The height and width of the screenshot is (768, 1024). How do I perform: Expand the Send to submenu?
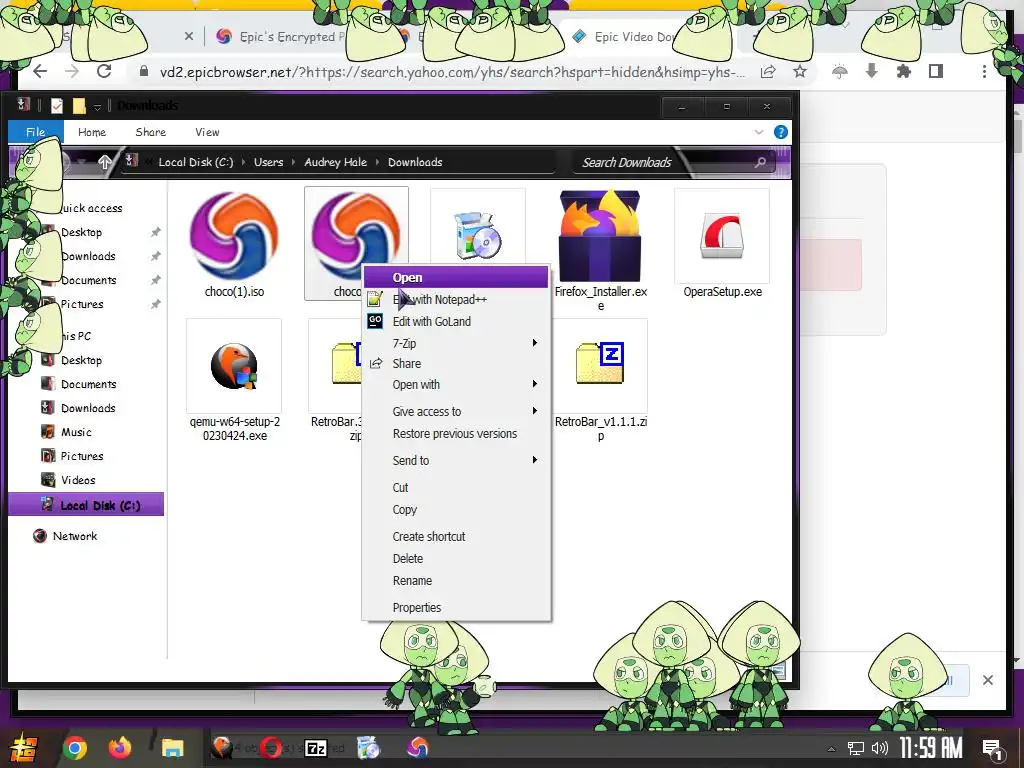coord(456,460)
